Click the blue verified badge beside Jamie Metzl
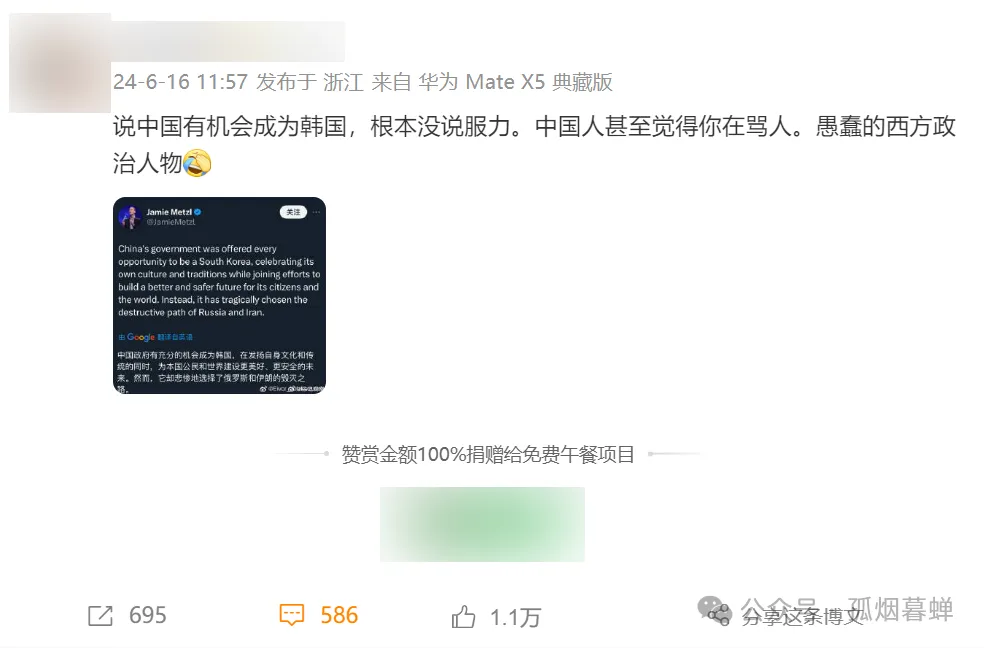This screenshot has width=984, height=648. (198, 212)
